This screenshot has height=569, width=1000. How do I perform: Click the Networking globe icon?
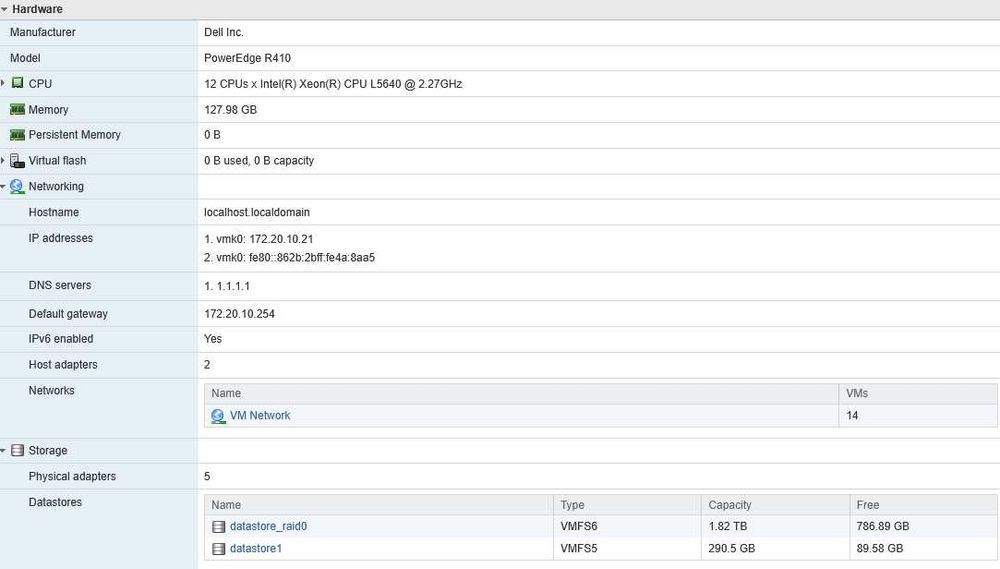(x=17, y=186)
